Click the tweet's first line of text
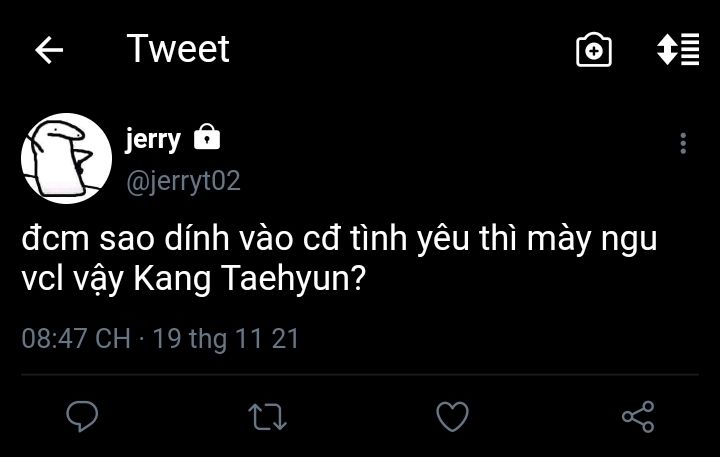 point(339,241)
